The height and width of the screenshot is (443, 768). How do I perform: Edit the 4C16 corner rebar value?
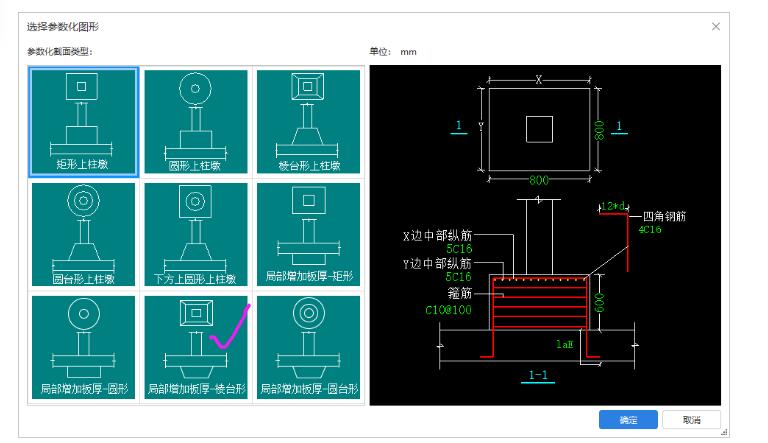[x=650, y=229]
